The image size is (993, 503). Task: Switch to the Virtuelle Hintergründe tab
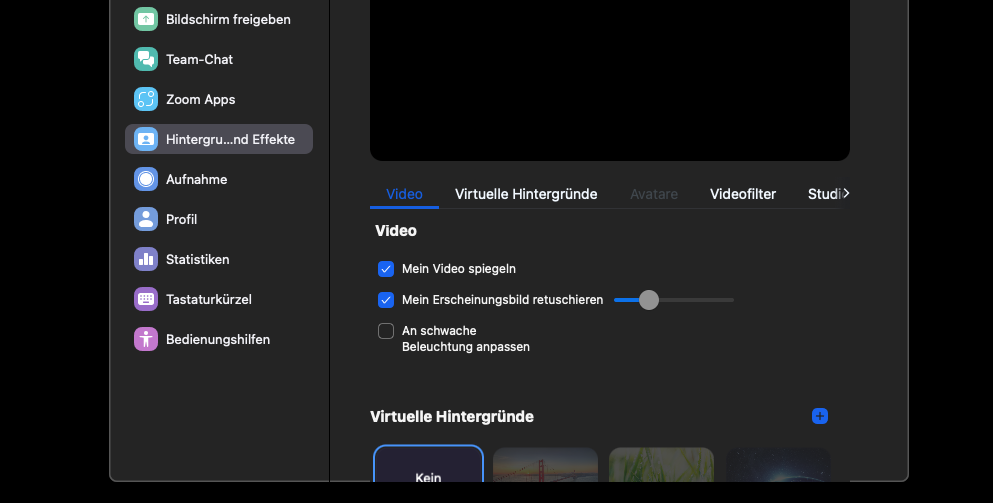526,194
